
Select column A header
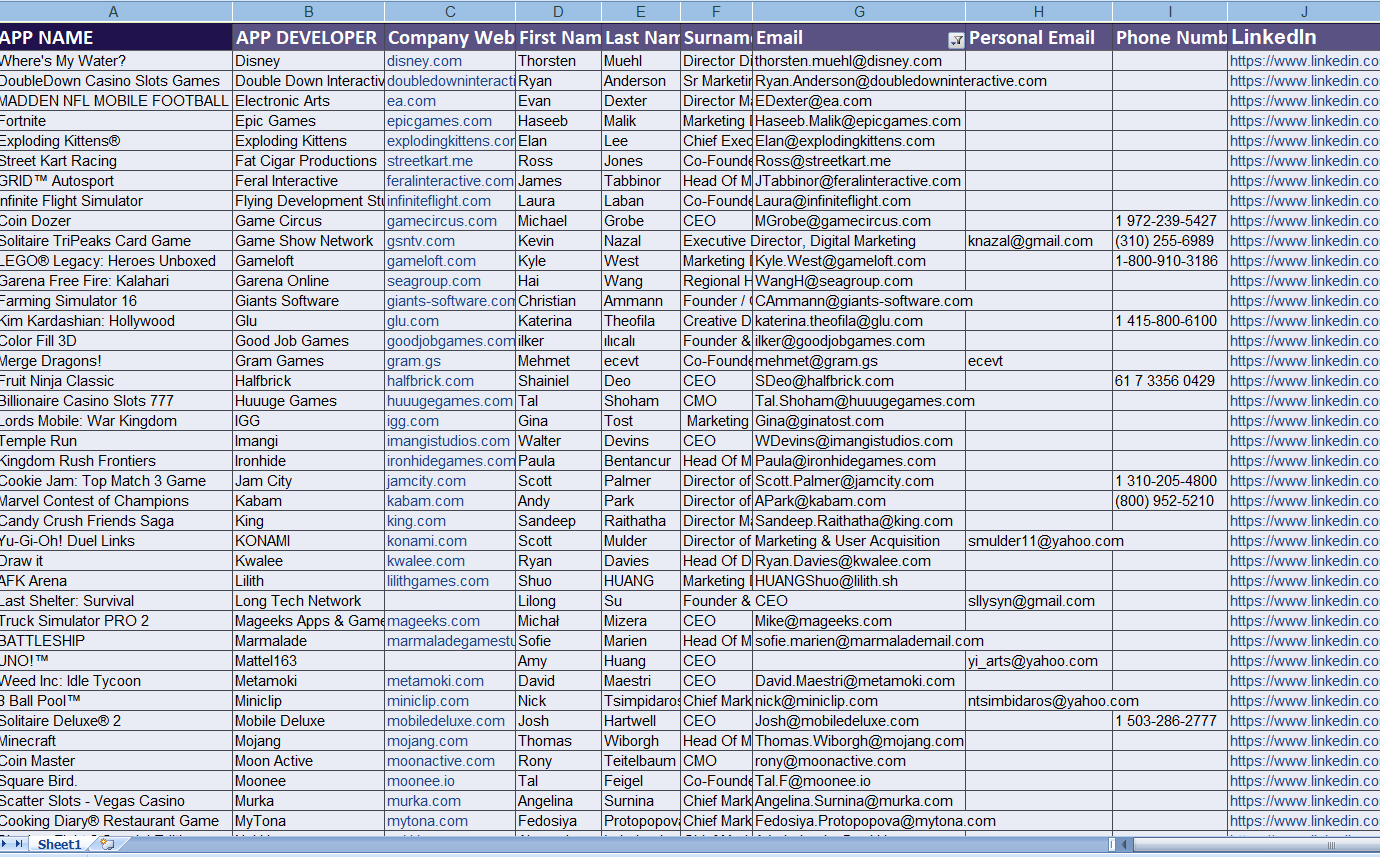point(114,12)
